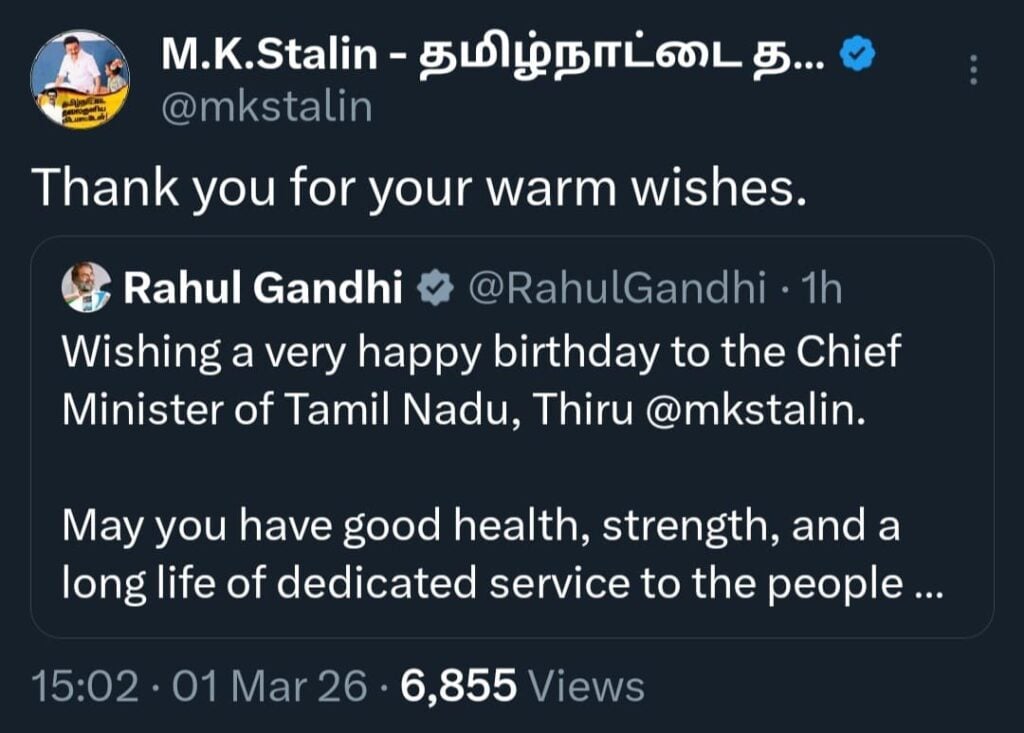
Task: Click M.K.Stalin's profile picture
Action: click(x=80, y=79)
